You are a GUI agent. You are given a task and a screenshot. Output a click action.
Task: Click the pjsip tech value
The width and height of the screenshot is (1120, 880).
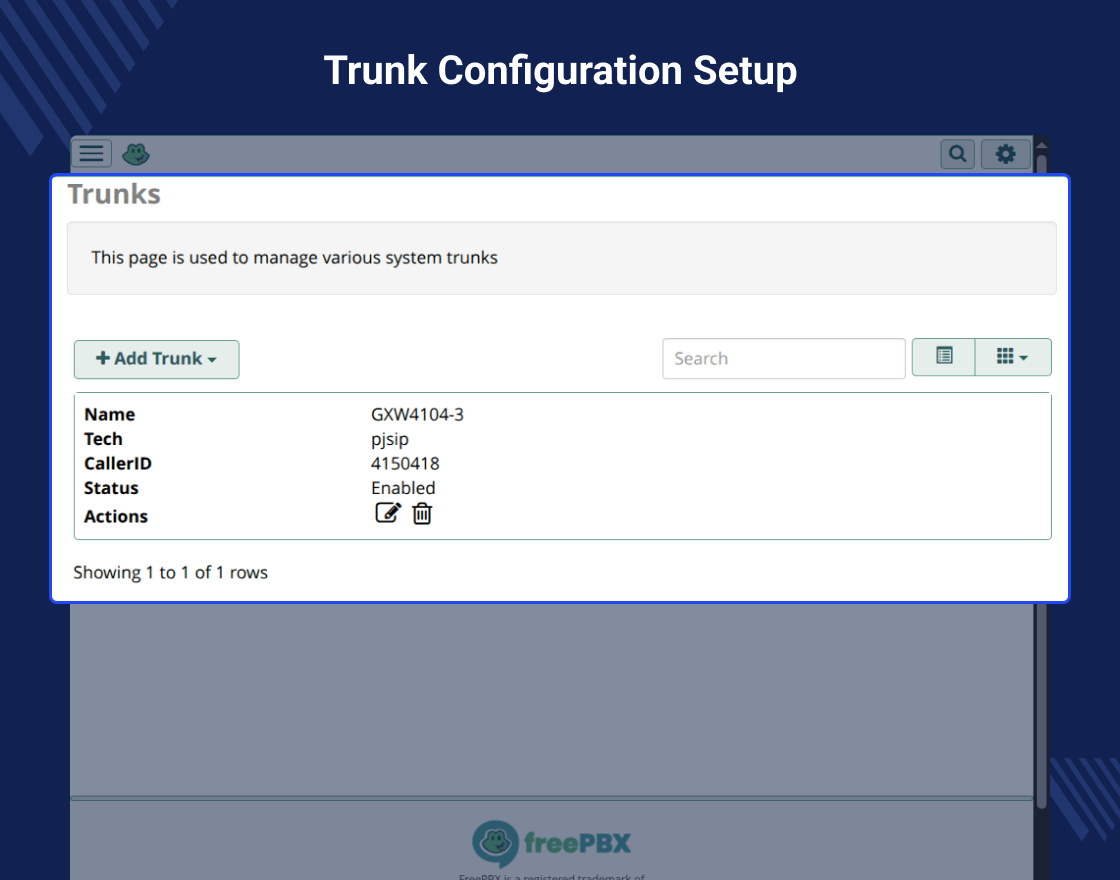[x=390, y=439]
